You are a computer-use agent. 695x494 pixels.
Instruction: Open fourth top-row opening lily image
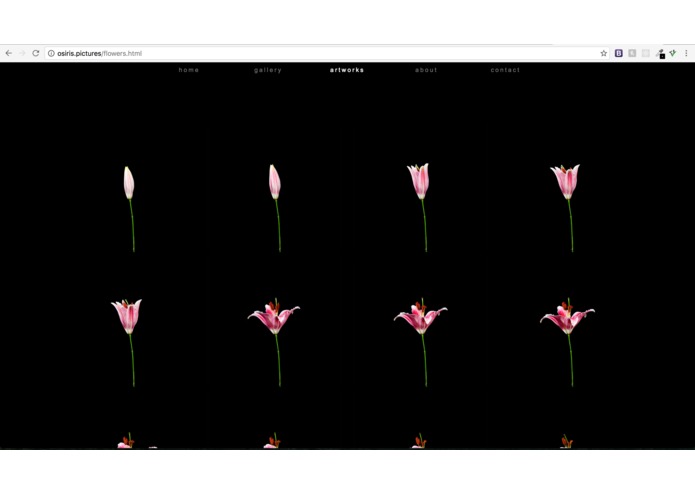[x=566, y=208]
